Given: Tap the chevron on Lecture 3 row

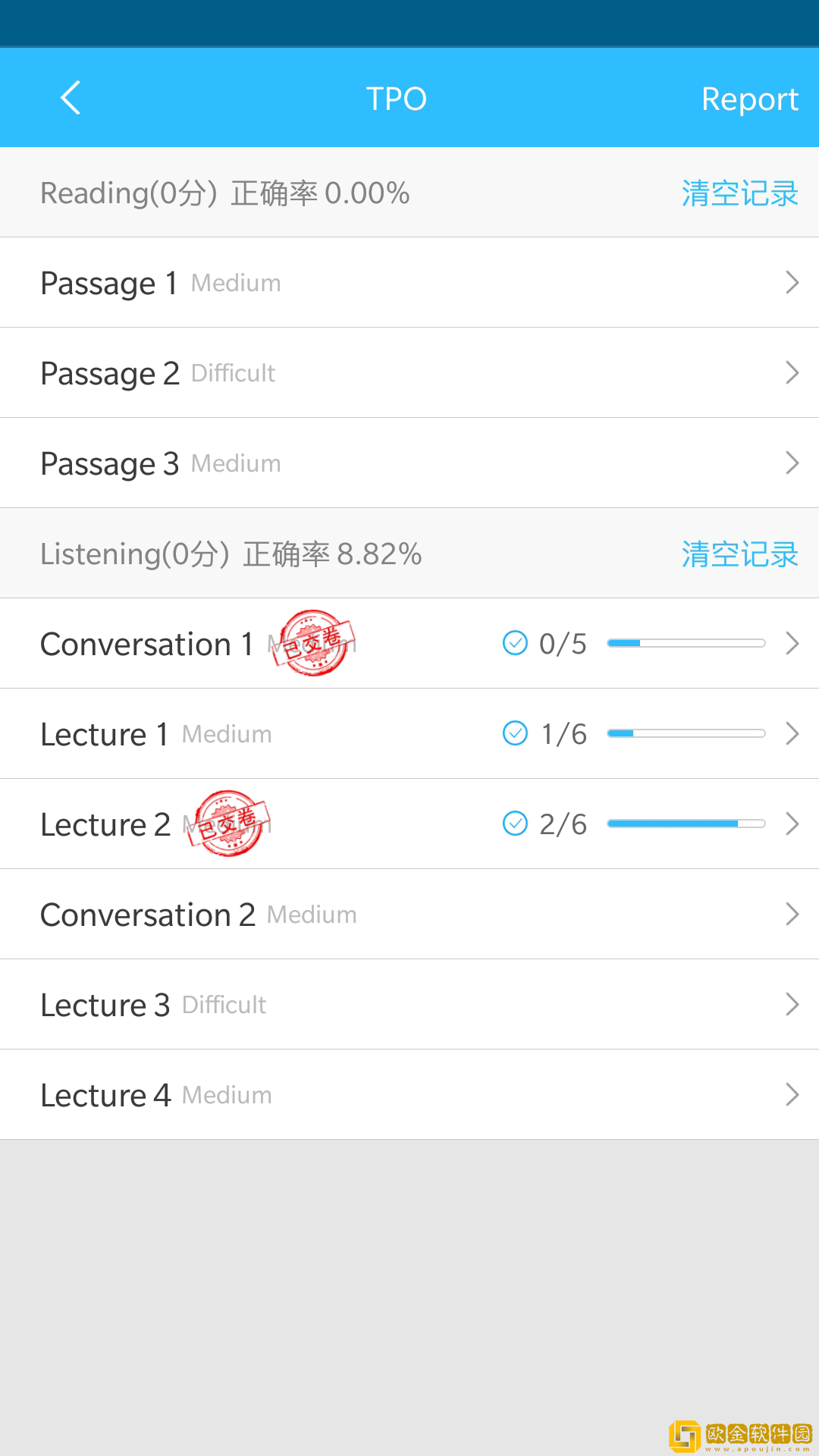Looking at the screenshot, I should (x=792, y=1005).
